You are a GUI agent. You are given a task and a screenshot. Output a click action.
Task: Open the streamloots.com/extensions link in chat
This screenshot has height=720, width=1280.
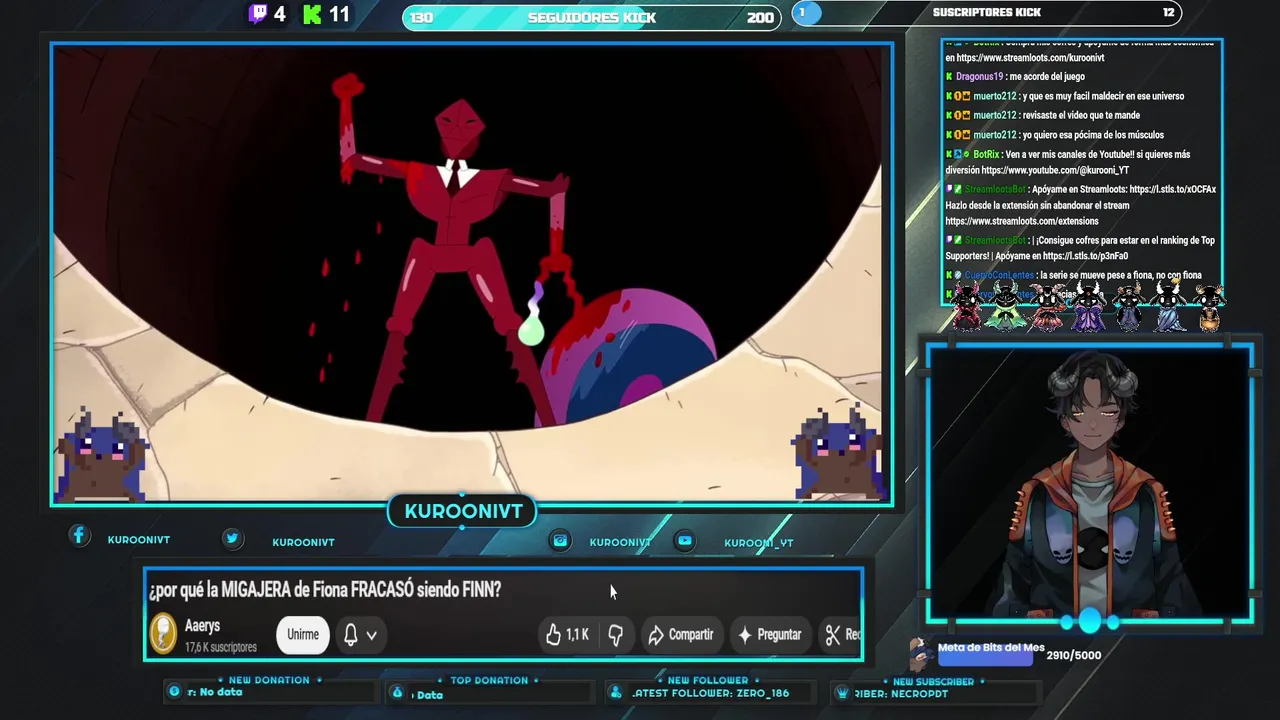click(x=1022, y=221)
